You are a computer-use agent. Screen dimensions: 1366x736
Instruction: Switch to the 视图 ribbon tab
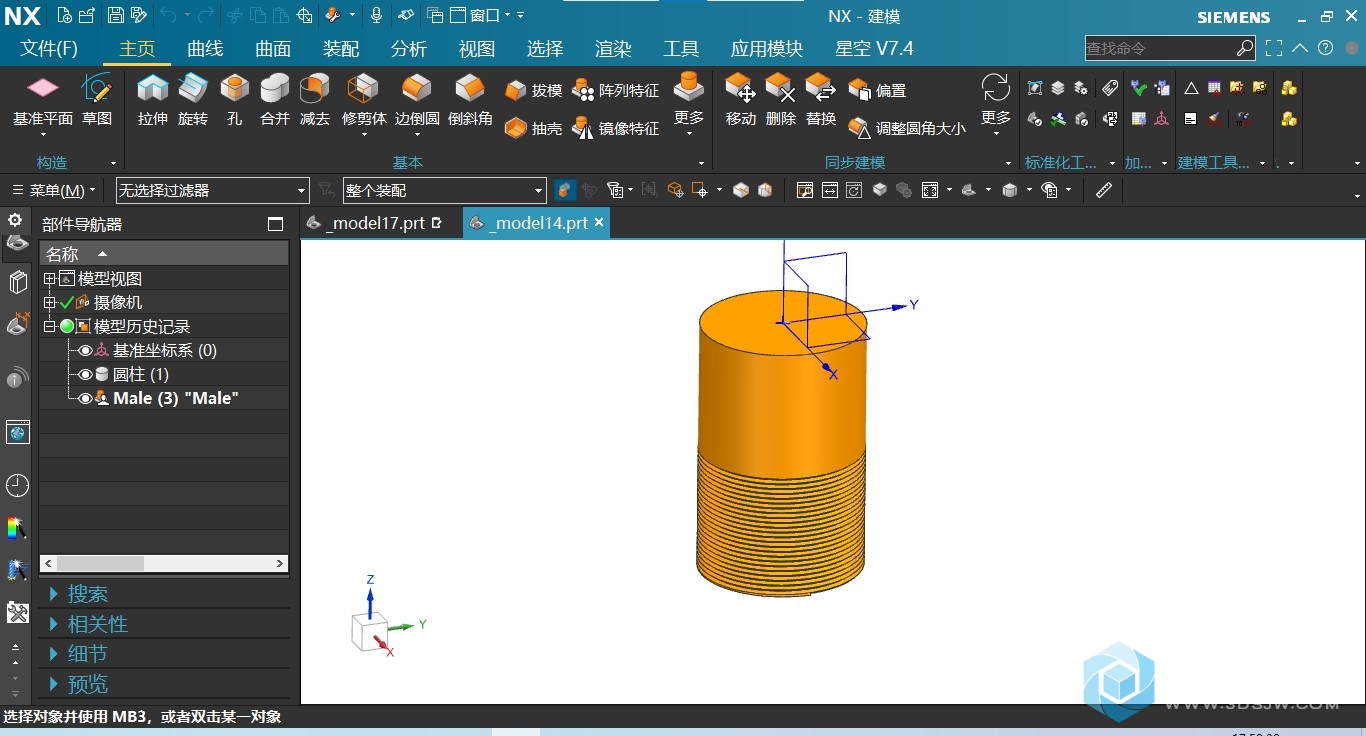point(477,49)
